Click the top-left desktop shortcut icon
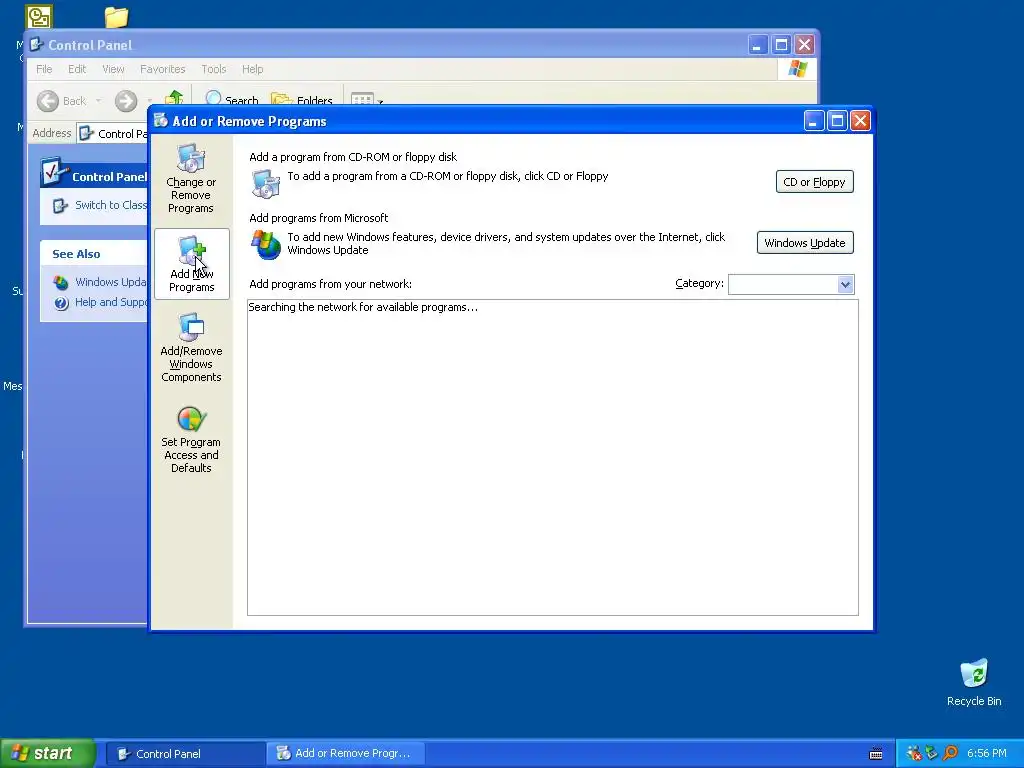The height and width of the screenshot is (768, 1024). [39, 16]
